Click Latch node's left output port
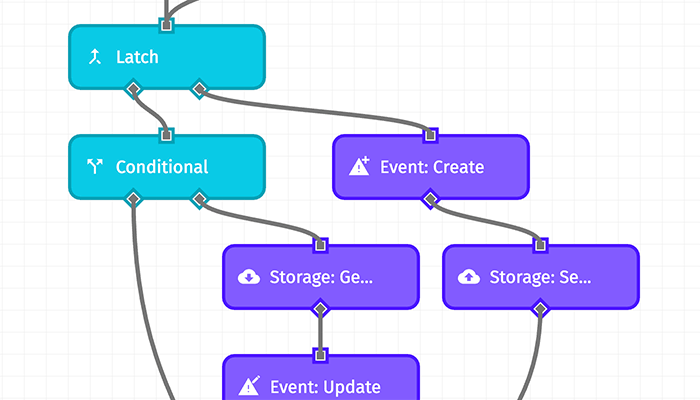Viewport: 700px width, 400px height. pos(133,90)
